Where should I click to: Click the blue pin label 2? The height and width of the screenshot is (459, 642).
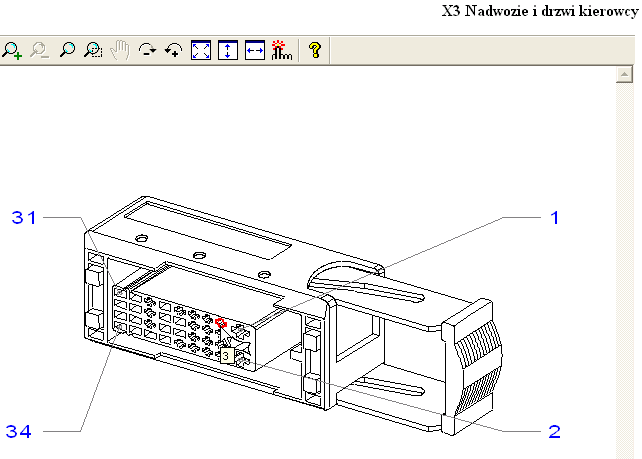coord(554,431)
